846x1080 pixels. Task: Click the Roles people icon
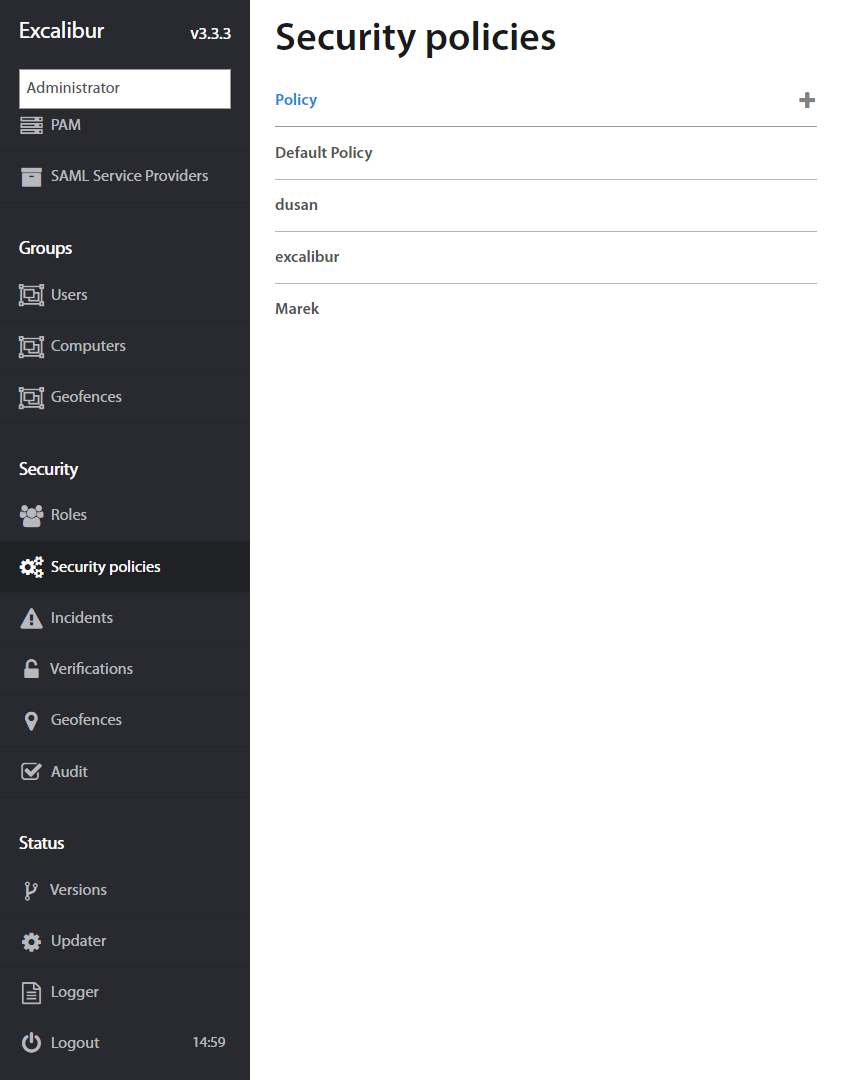31,515
